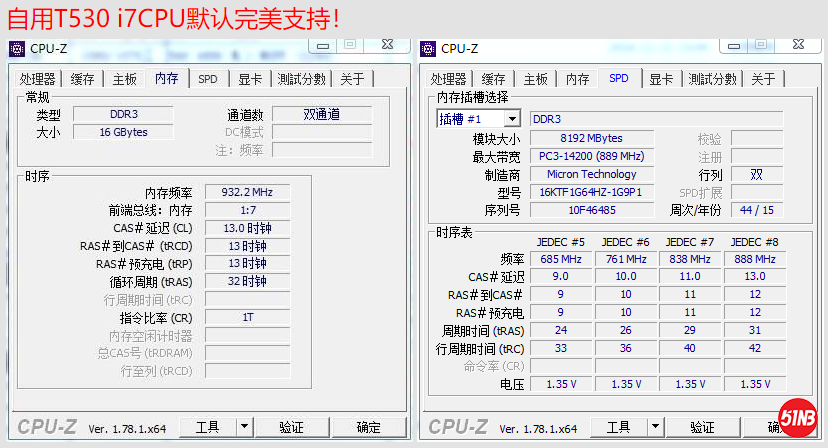The height and width of the screenshot is (448, 828).
Task: Open the 插槽 #1 slot dropdown
Action: (x=478, y=119)
